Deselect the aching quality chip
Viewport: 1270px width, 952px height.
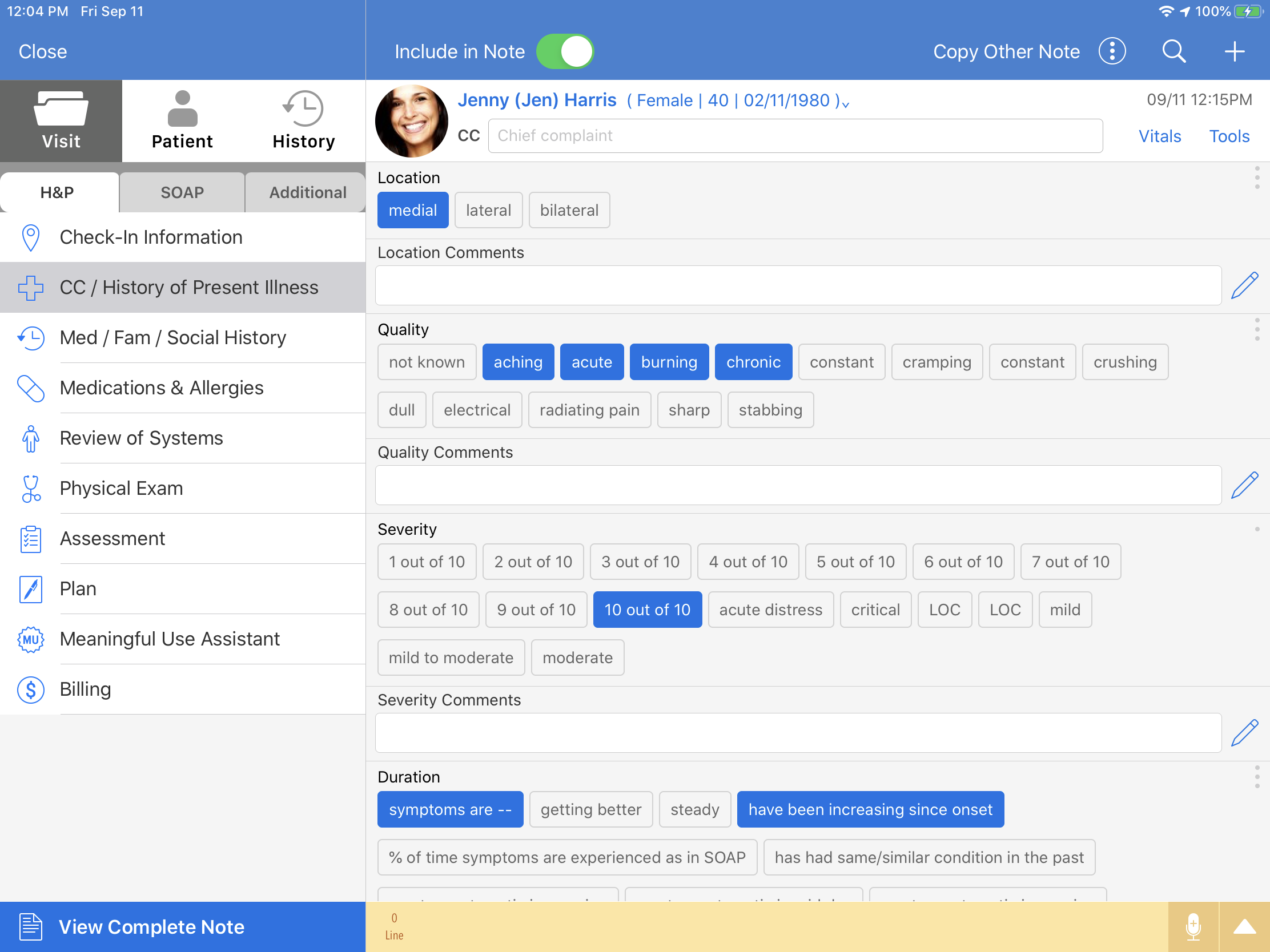(518, 362)
